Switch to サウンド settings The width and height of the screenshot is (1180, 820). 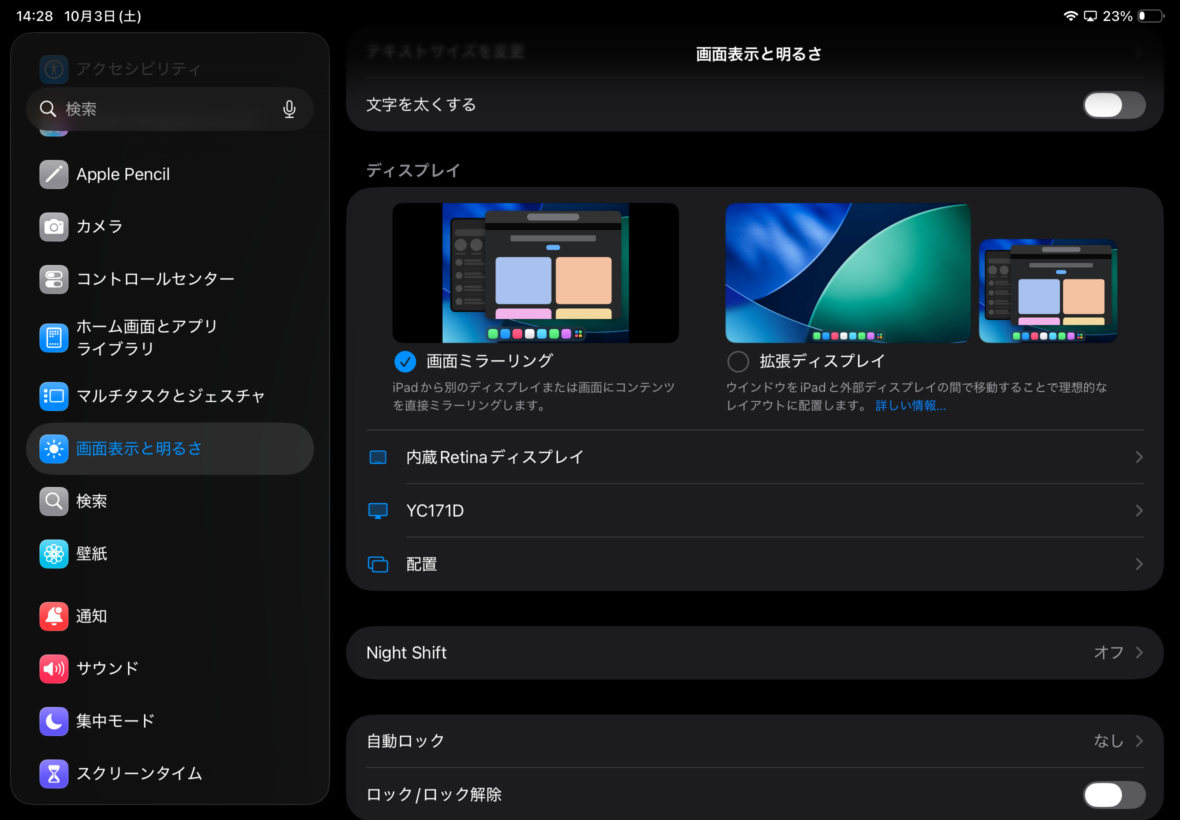[x=170, y=668]
